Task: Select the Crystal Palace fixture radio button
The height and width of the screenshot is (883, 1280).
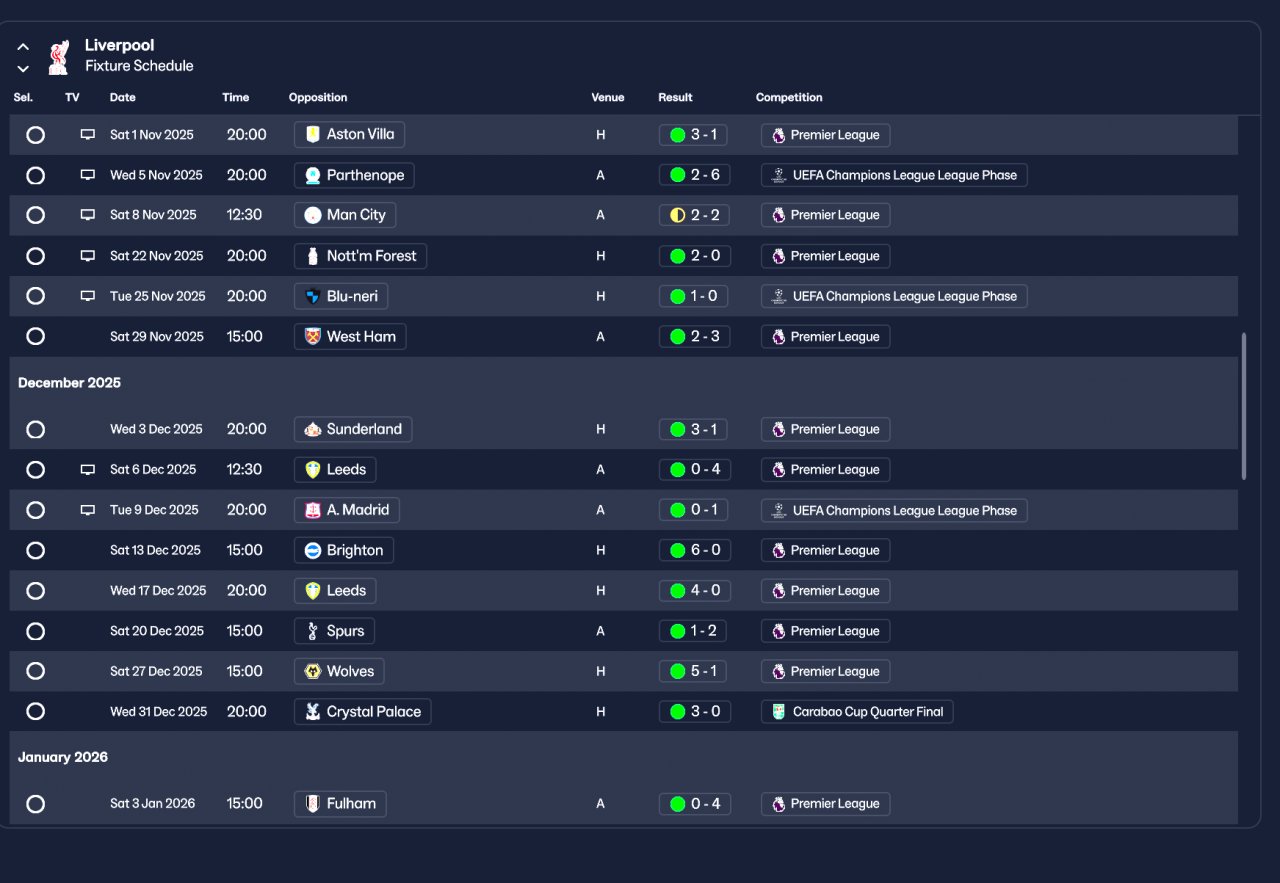Action: coord(35,712)
